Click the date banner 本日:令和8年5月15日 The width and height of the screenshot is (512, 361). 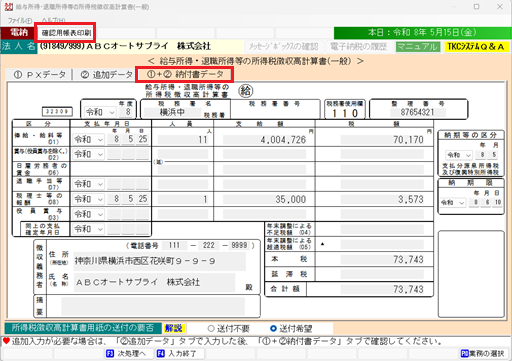pyautogui.click(x=422, y=33)
